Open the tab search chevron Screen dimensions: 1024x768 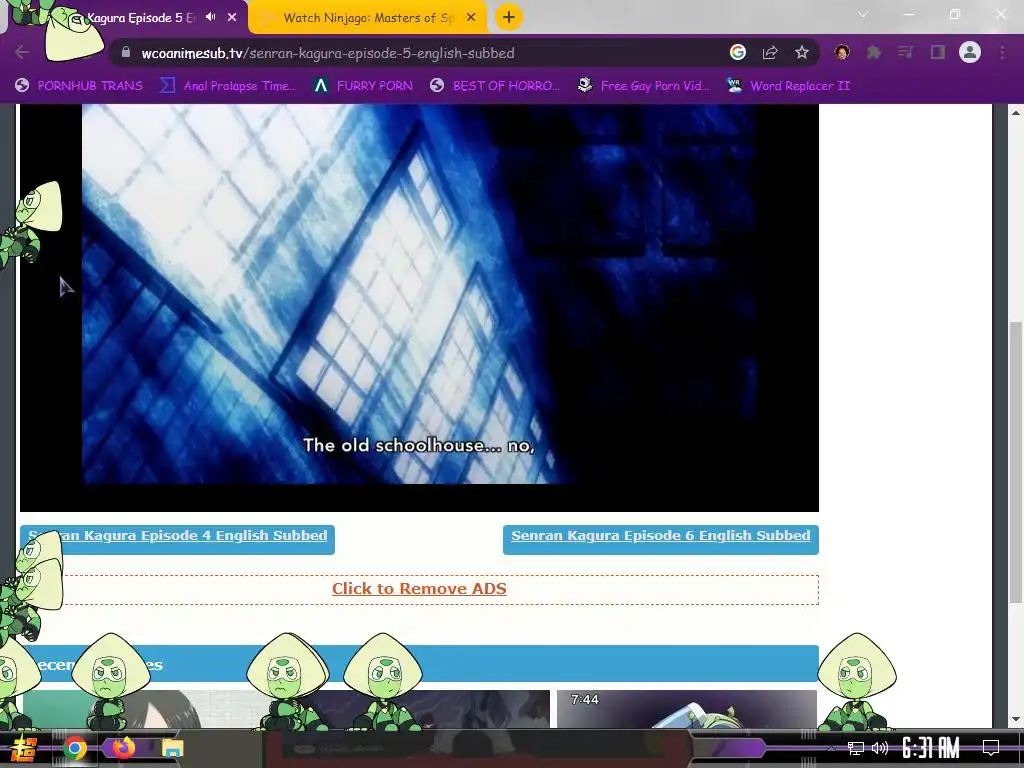(x=863, y=14)
